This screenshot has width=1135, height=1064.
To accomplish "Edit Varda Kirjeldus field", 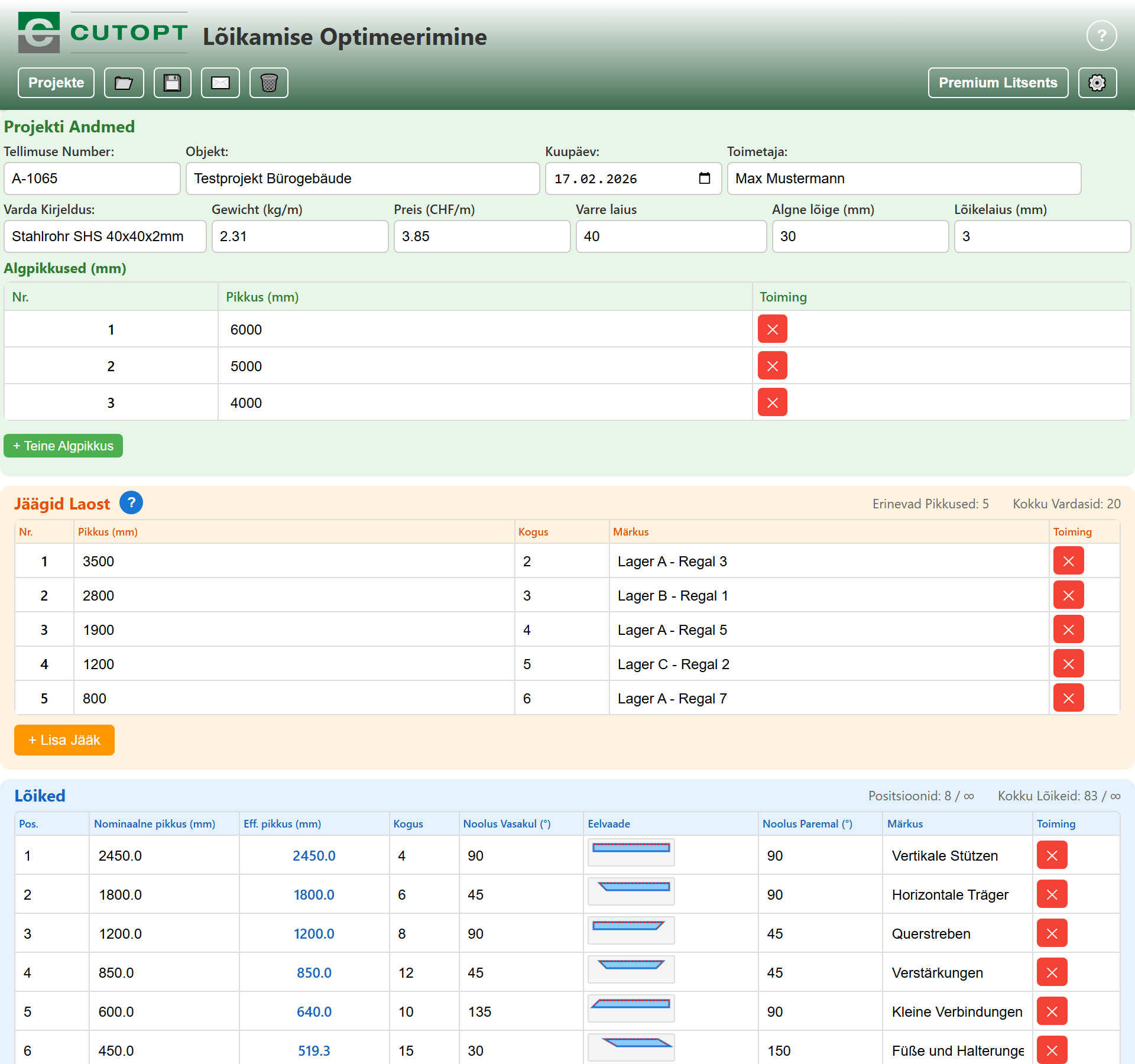I will [105, 236].
